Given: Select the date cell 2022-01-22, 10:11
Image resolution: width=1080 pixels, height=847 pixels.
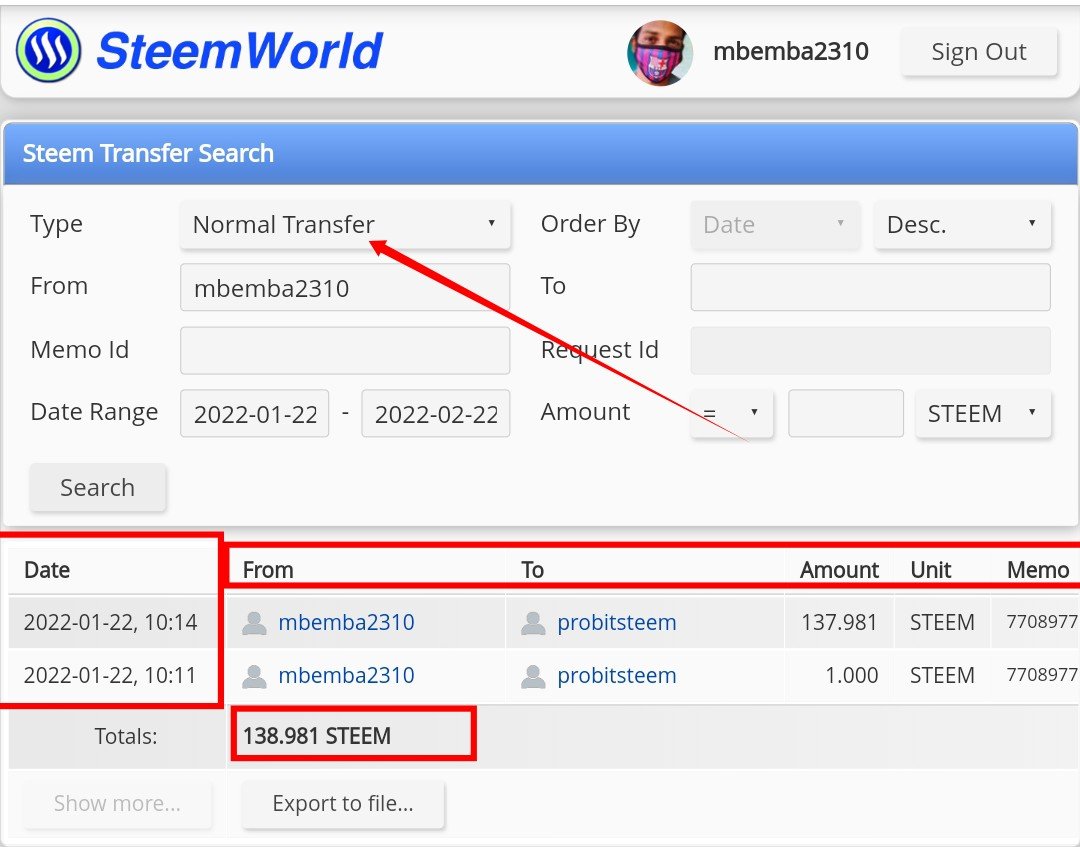Looking at the screenshot, I should tap(110, 676).
